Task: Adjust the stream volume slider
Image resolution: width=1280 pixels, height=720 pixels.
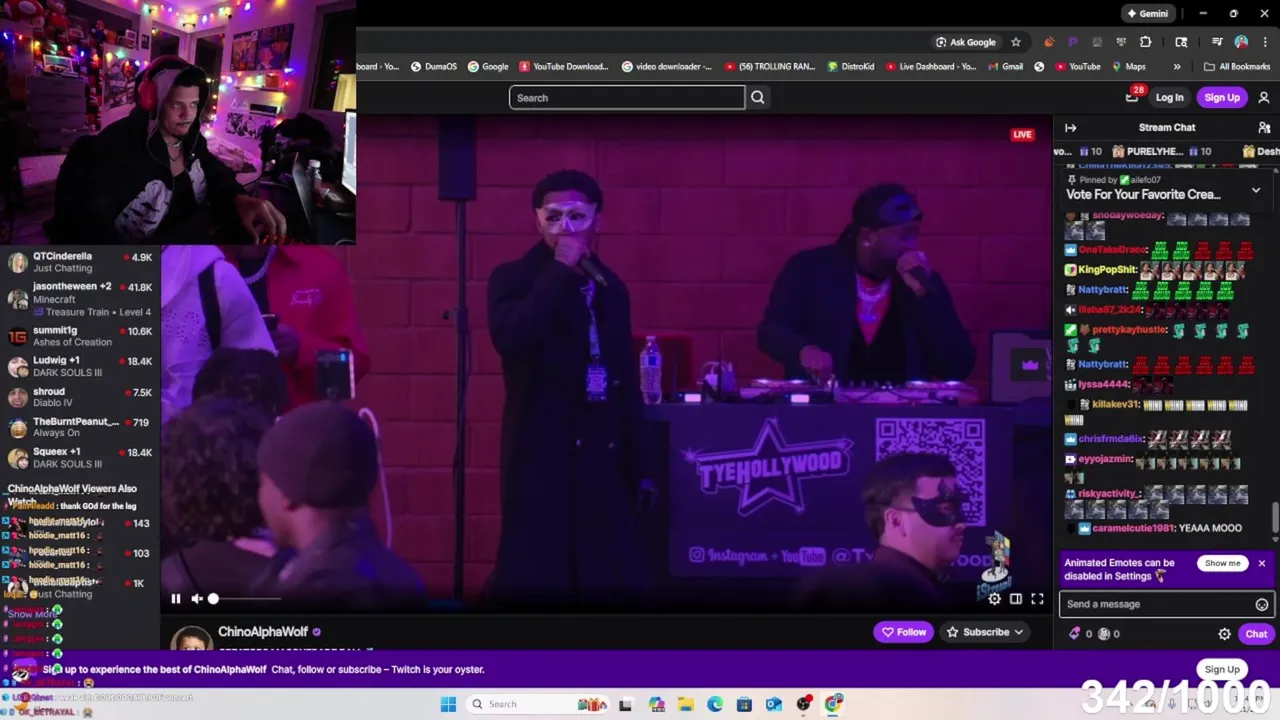Action: pyautogui.click(x=244, y=599)
